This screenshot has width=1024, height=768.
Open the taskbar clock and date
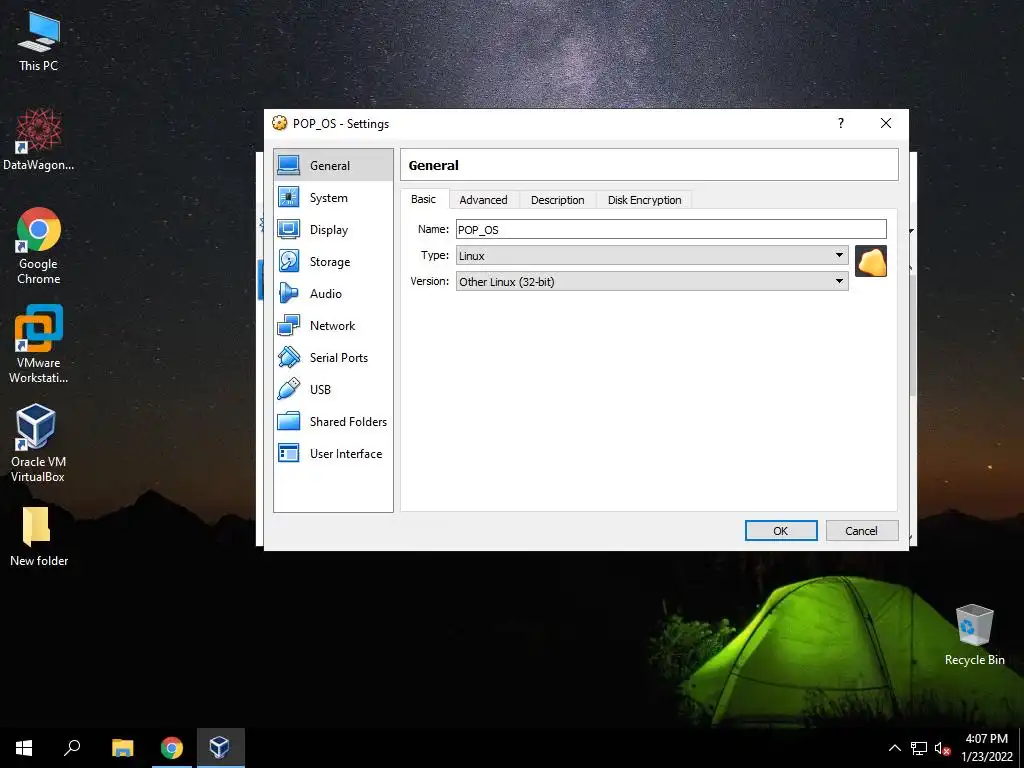986,748
